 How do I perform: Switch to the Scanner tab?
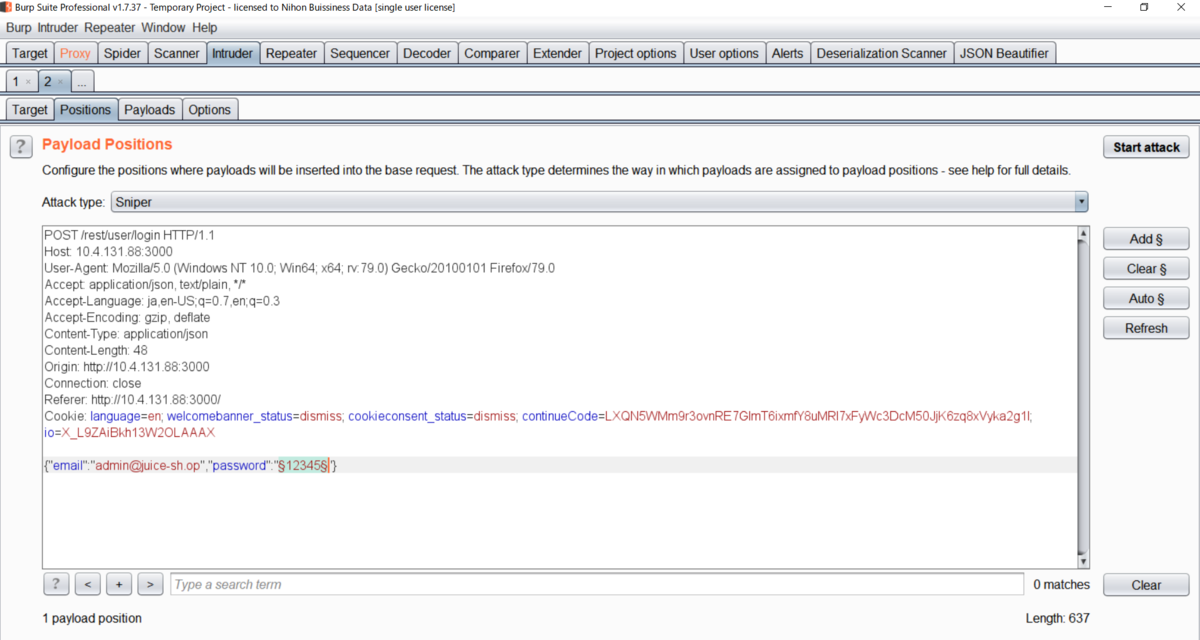[x=177, y=53]
